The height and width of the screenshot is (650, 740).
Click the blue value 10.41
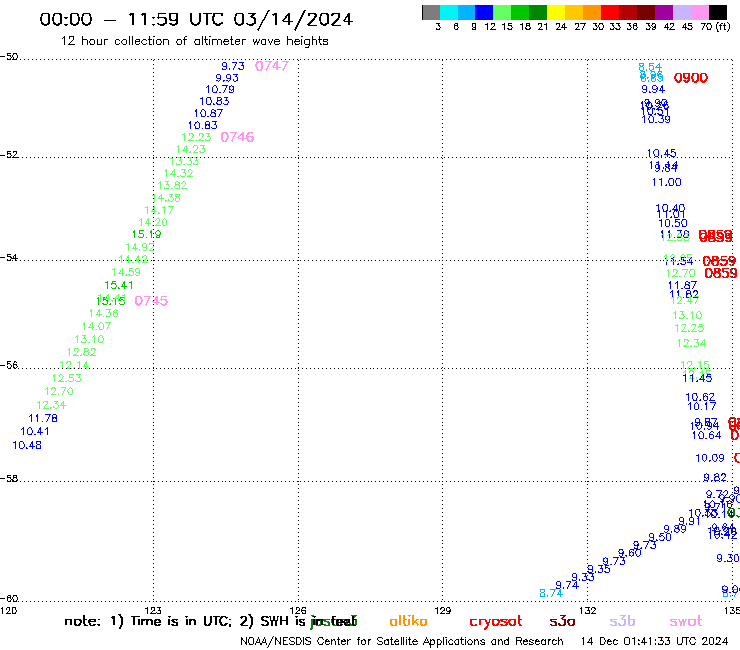pos(35,431)
